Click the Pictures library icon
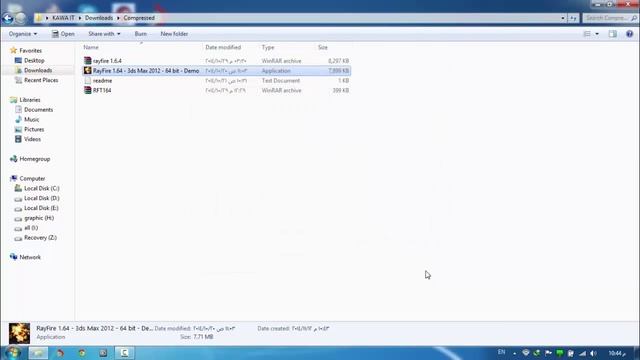 point(18,129)
